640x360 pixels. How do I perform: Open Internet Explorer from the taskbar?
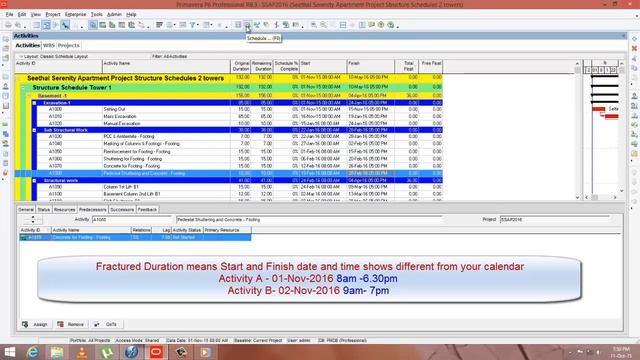coord(33,352)
